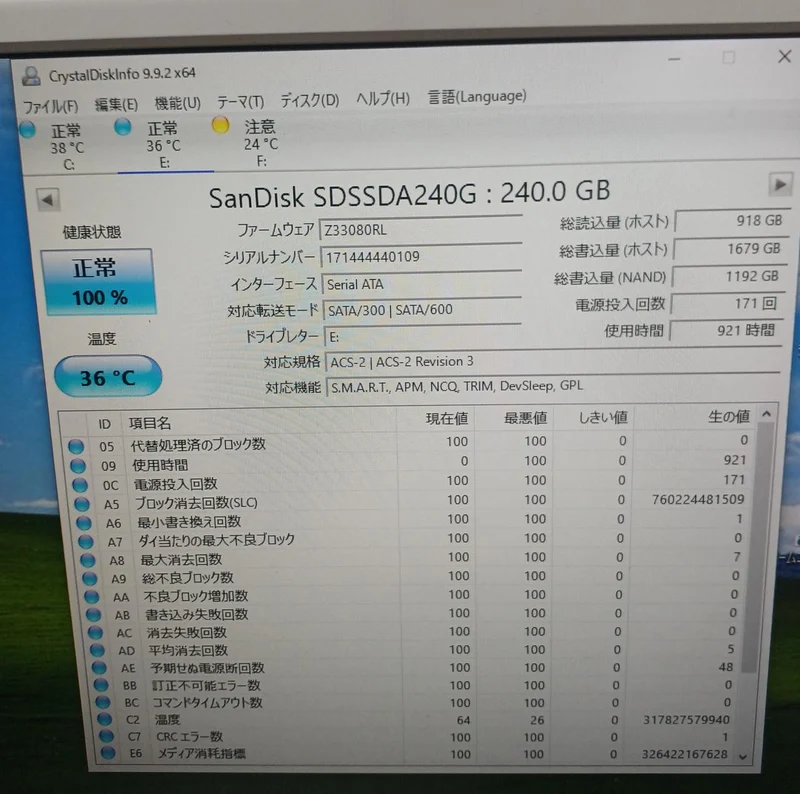Open the テーマ(T) menu
This screenshot has height=794, width=800.
tap(240, 102)
